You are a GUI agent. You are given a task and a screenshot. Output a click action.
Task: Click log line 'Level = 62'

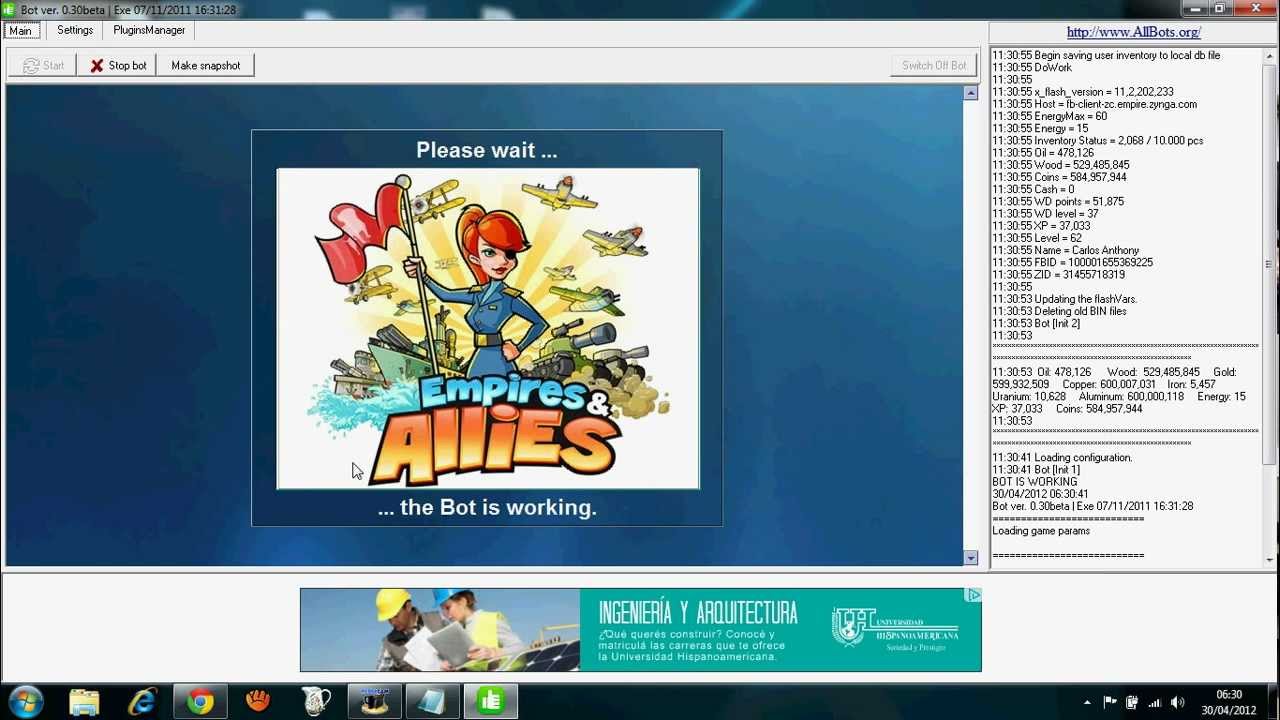1037,238
